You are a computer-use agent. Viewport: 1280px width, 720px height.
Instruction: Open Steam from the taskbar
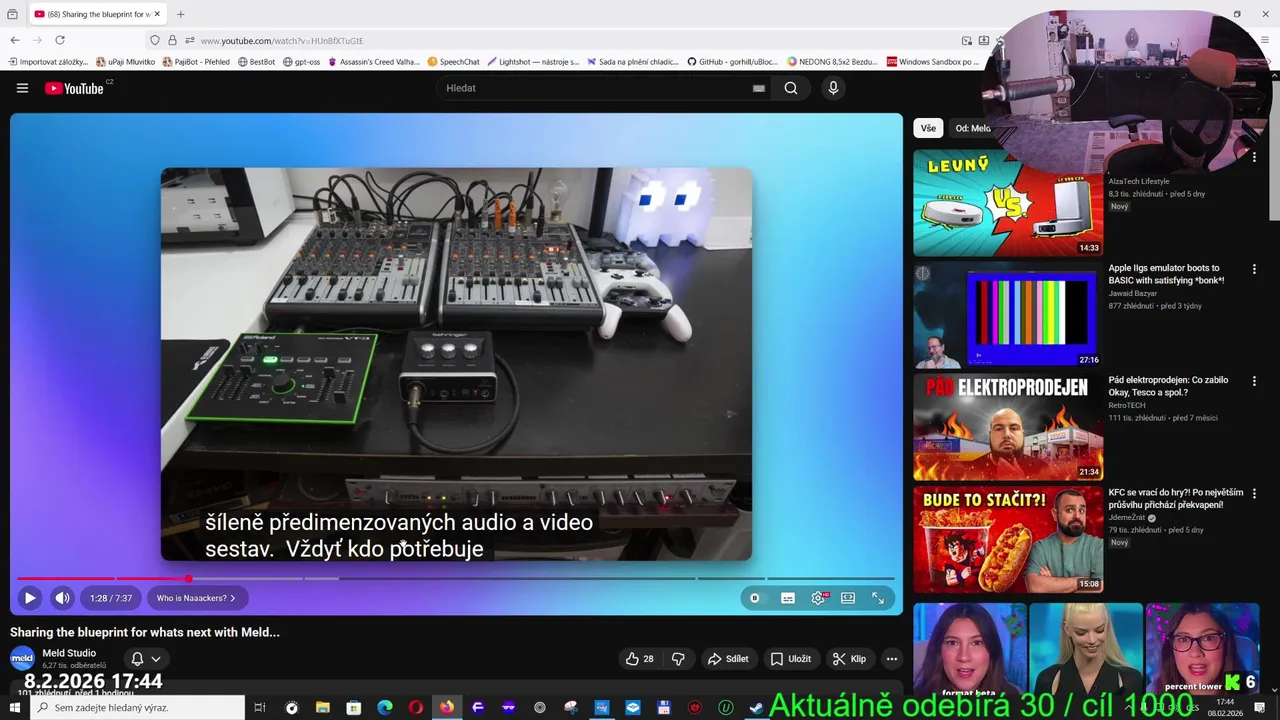(757, 708)
